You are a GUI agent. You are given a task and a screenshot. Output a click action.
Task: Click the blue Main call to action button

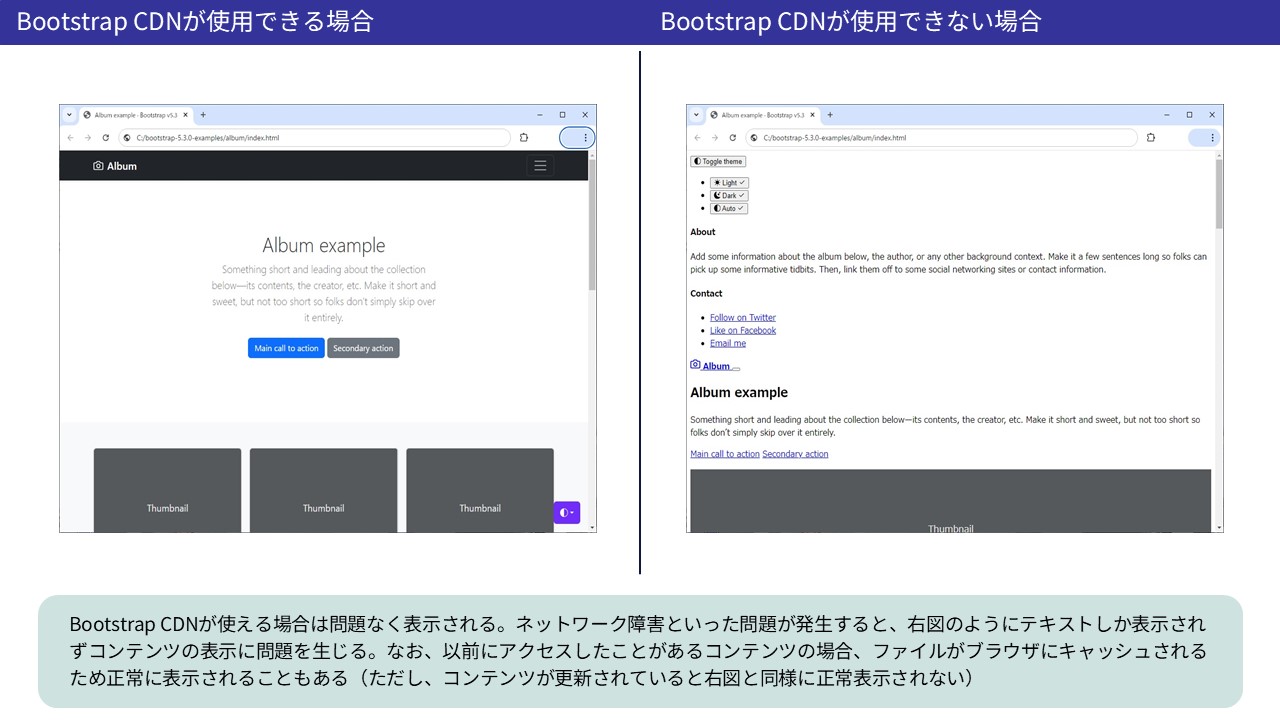[x=286, y=347]
